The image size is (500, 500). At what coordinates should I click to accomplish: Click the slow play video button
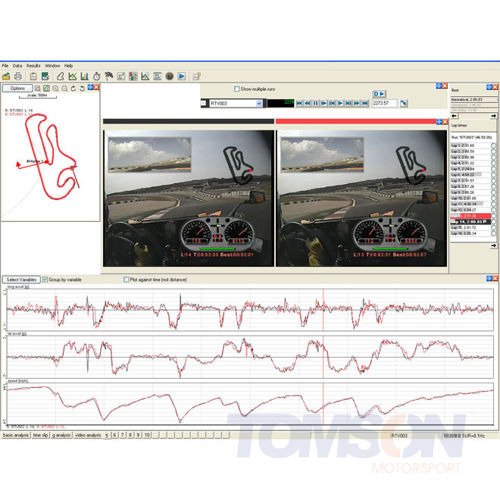[324, 103]
